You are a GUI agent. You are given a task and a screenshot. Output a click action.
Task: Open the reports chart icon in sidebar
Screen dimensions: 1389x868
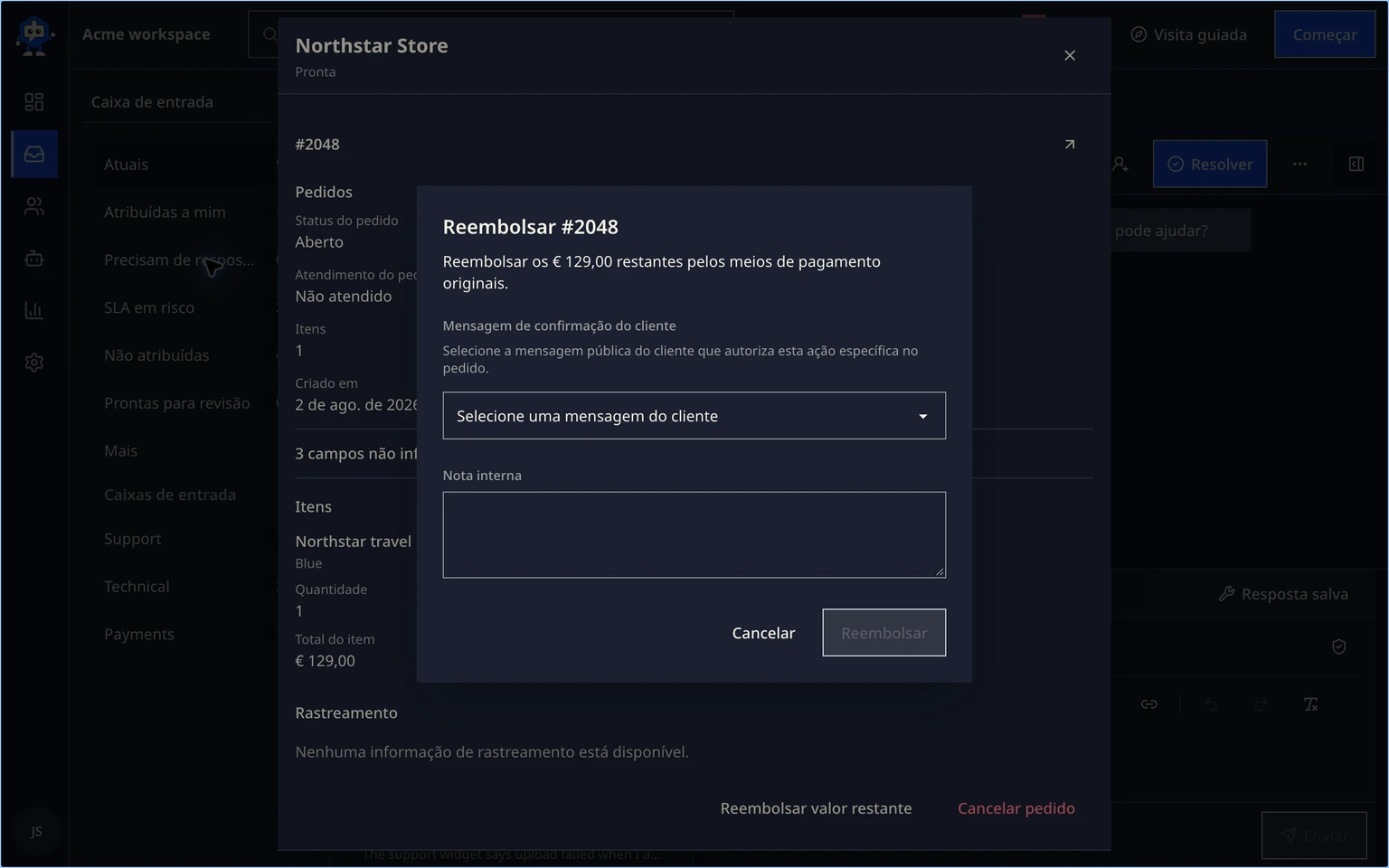(x=34, y=310)
